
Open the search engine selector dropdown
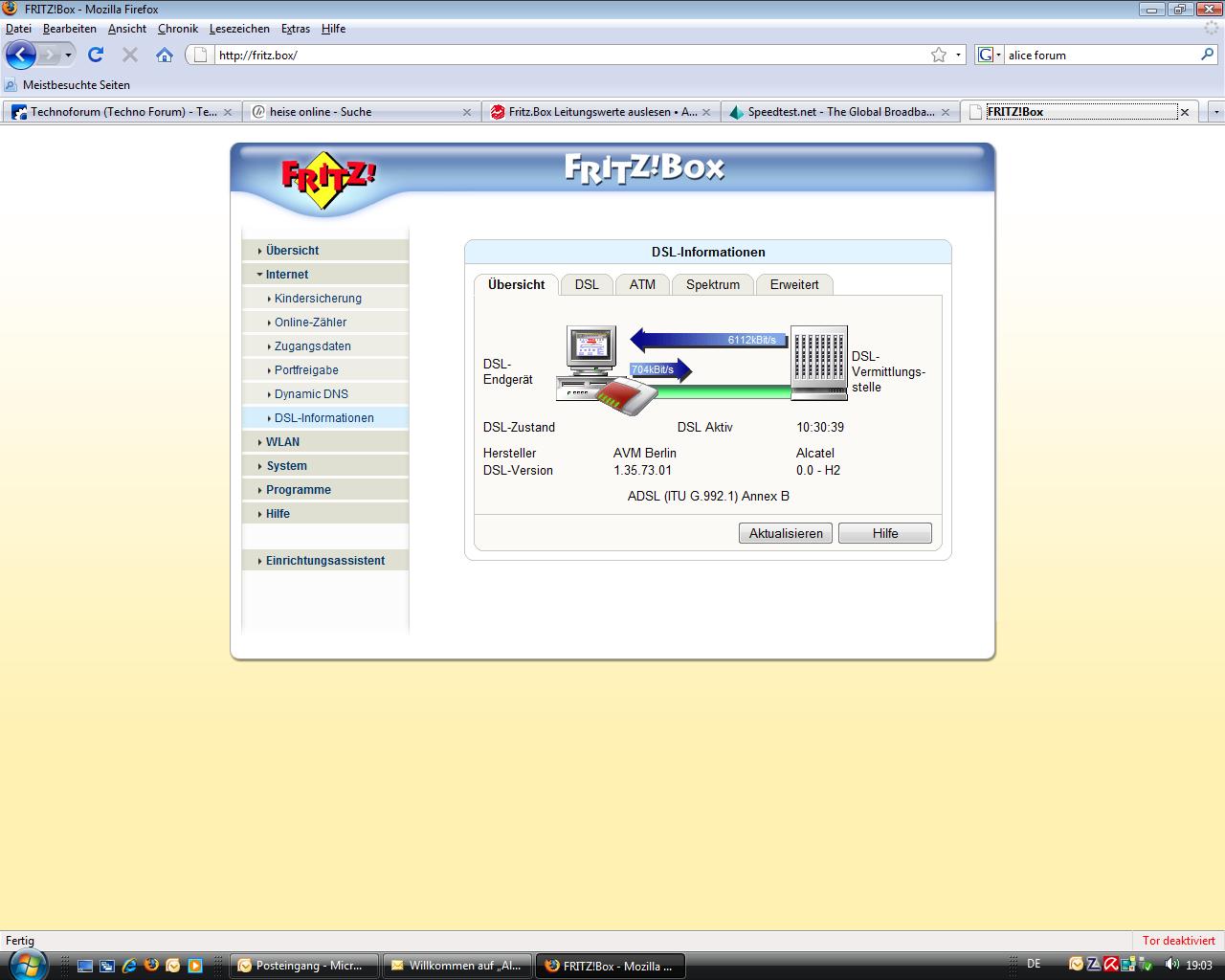pos(990,55)
